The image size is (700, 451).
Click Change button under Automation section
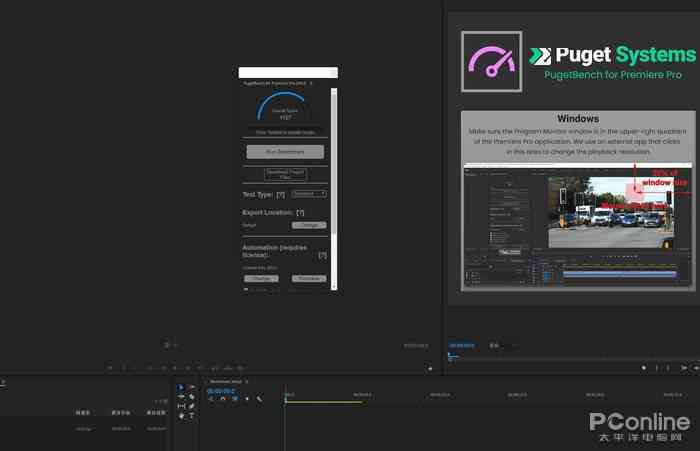[x=261, y=278]
